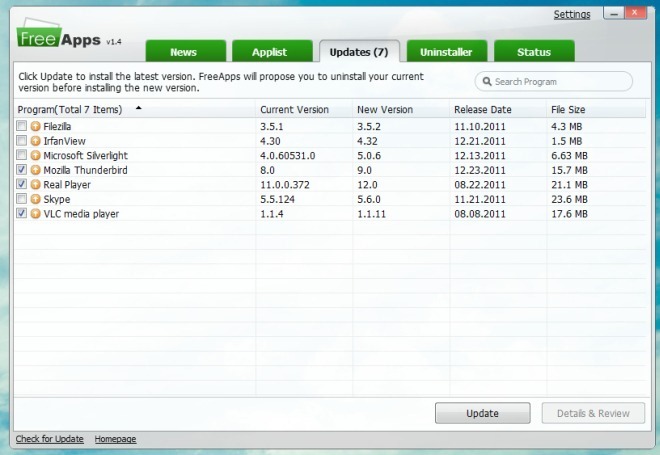
Task: Go to the Uninstaller tab
Action: [x=447, y=51]
